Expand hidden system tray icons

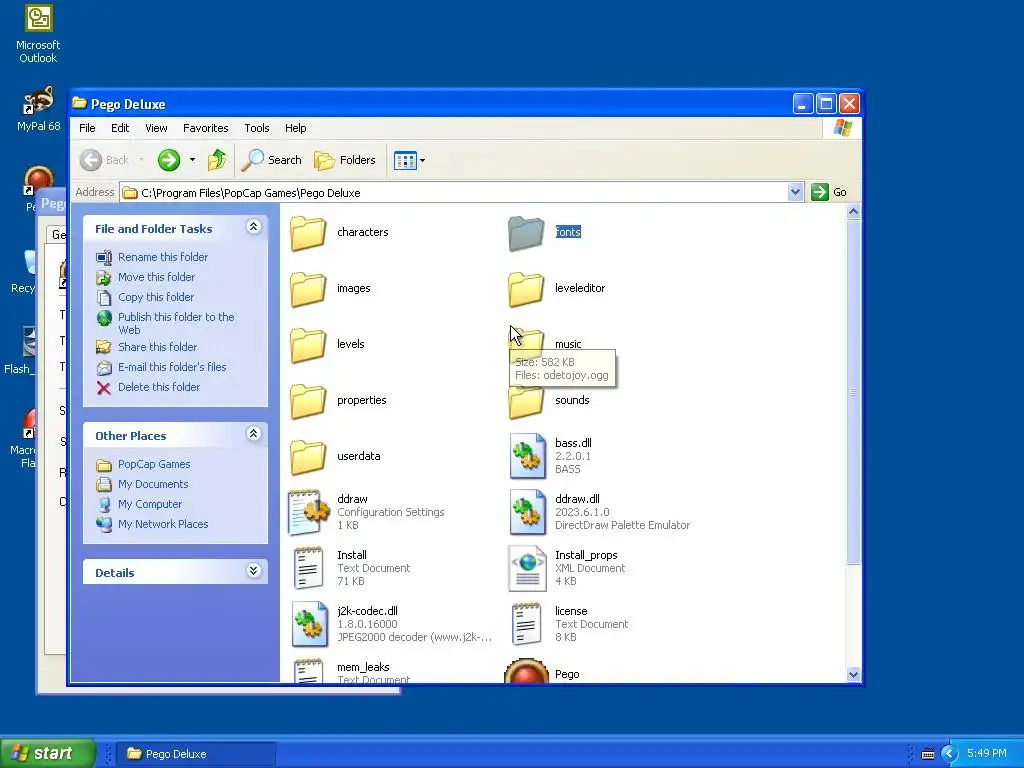949,754
